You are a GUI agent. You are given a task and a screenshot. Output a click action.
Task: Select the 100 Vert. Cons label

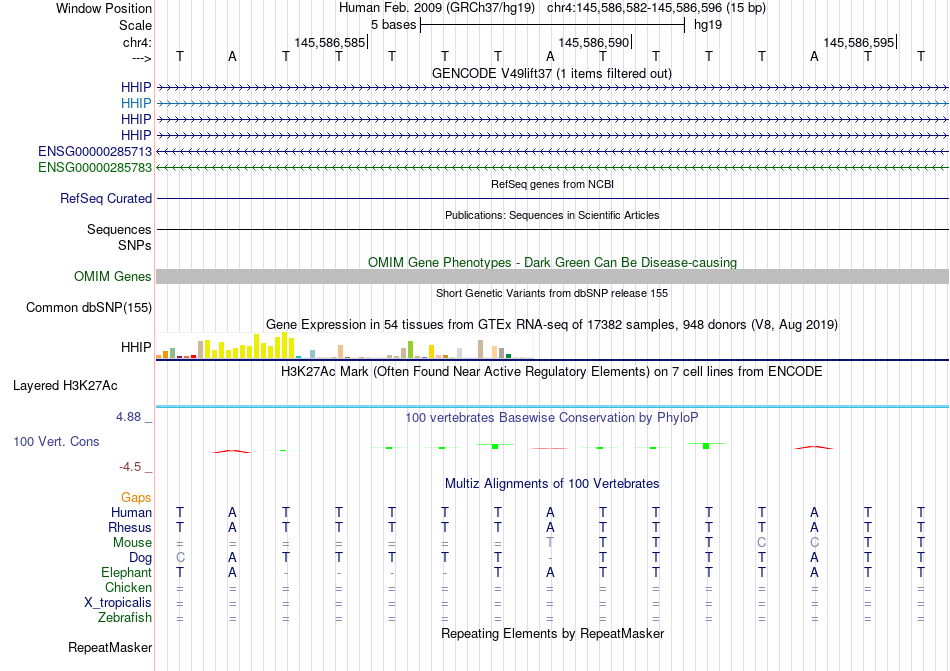tap(56, 441)
